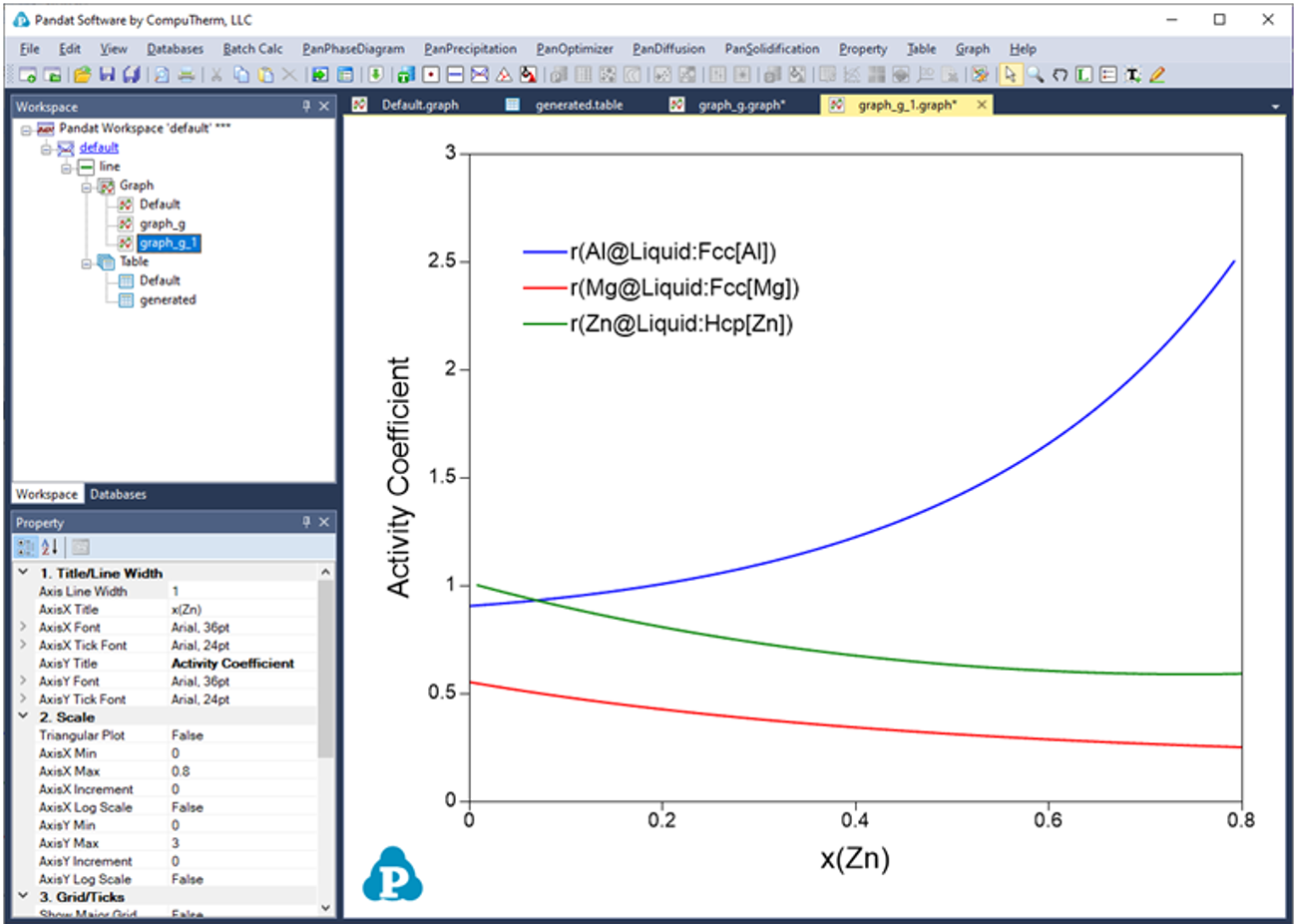Viewport: 1297px width, 924px height.
Task: Click the open folder toolbar icon
Action: [82, 75]
